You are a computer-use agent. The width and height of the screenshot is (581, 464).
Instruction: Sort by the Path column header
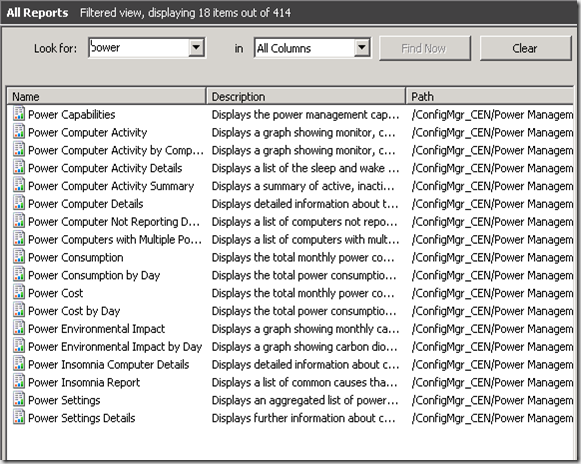[x=489, y=96]
